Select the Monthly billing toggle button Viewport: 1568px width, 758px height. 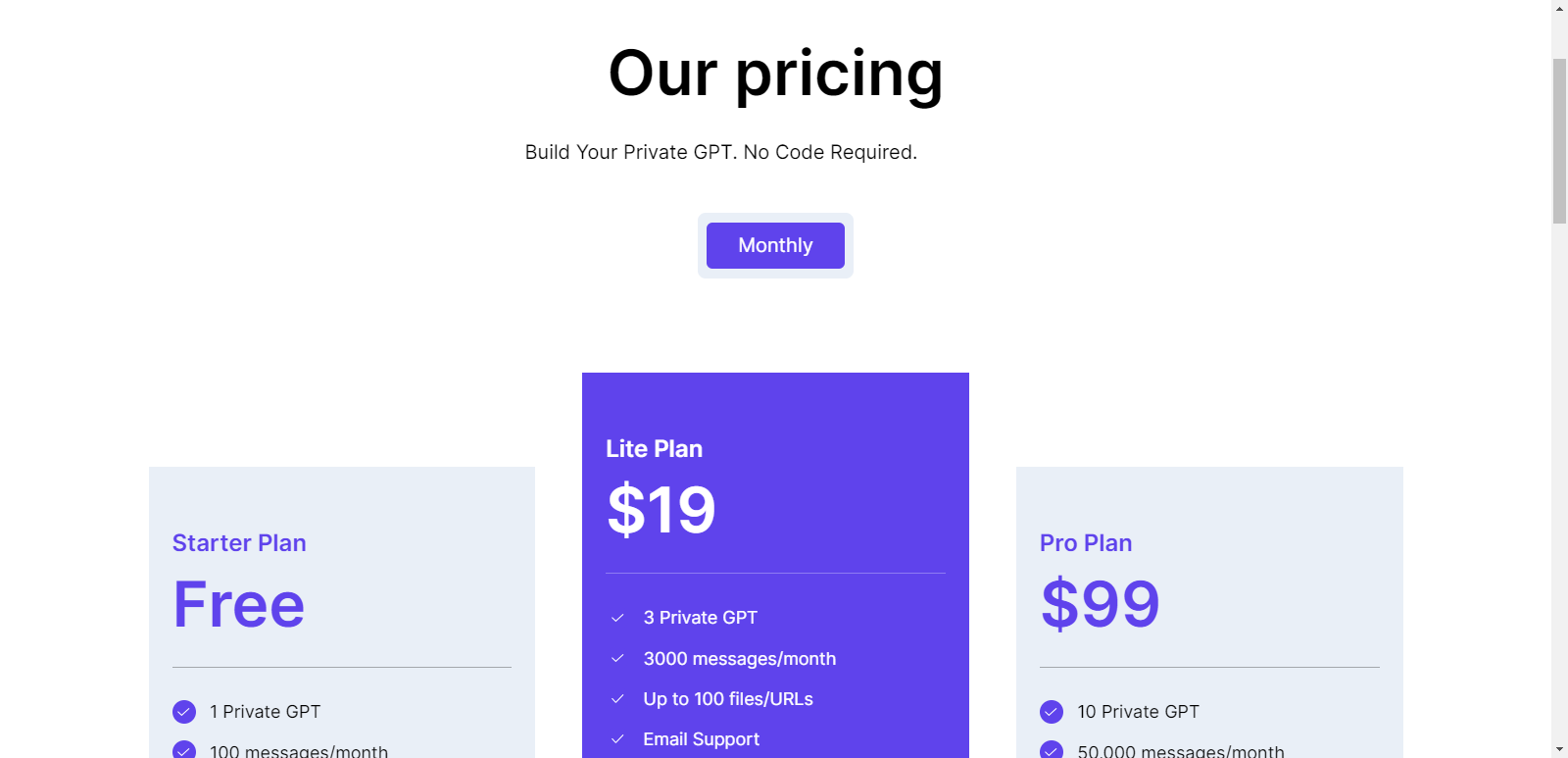[x=775, y=245]
